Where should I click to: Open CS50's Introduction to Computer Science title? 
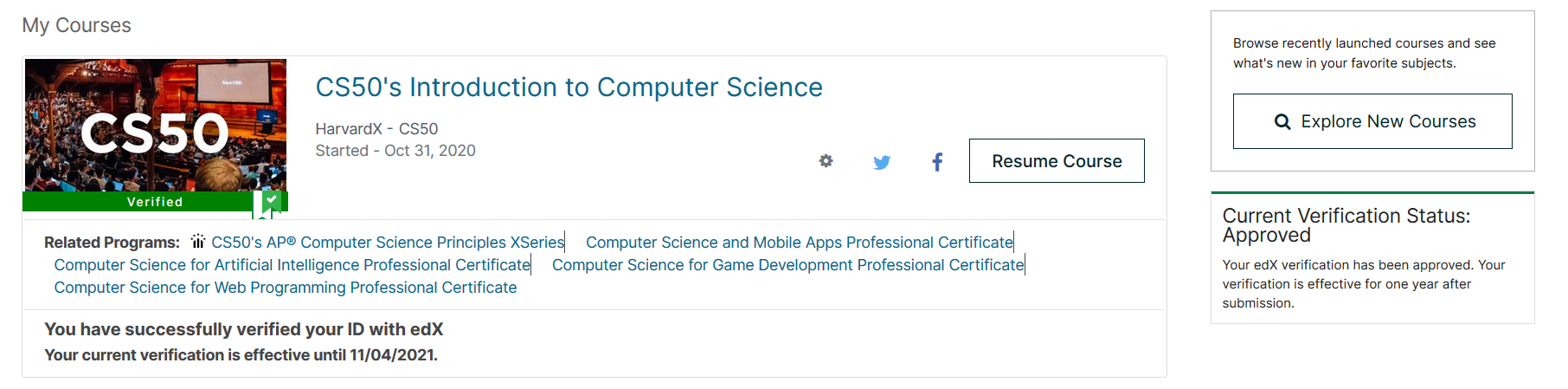tap(569, 88)
